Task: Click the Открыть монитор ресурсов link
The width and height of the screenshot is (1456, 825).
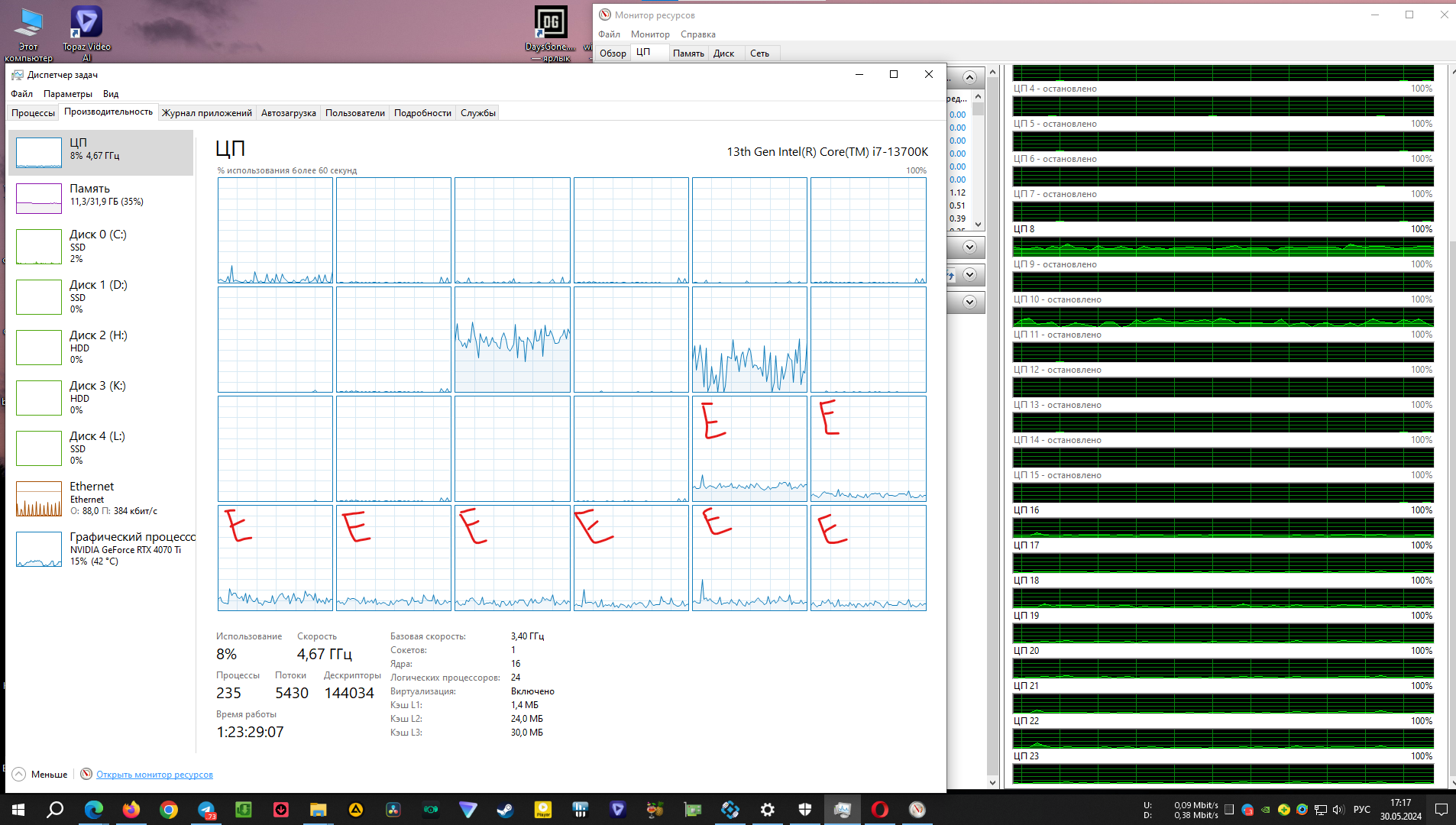Action: click(154, 775)
